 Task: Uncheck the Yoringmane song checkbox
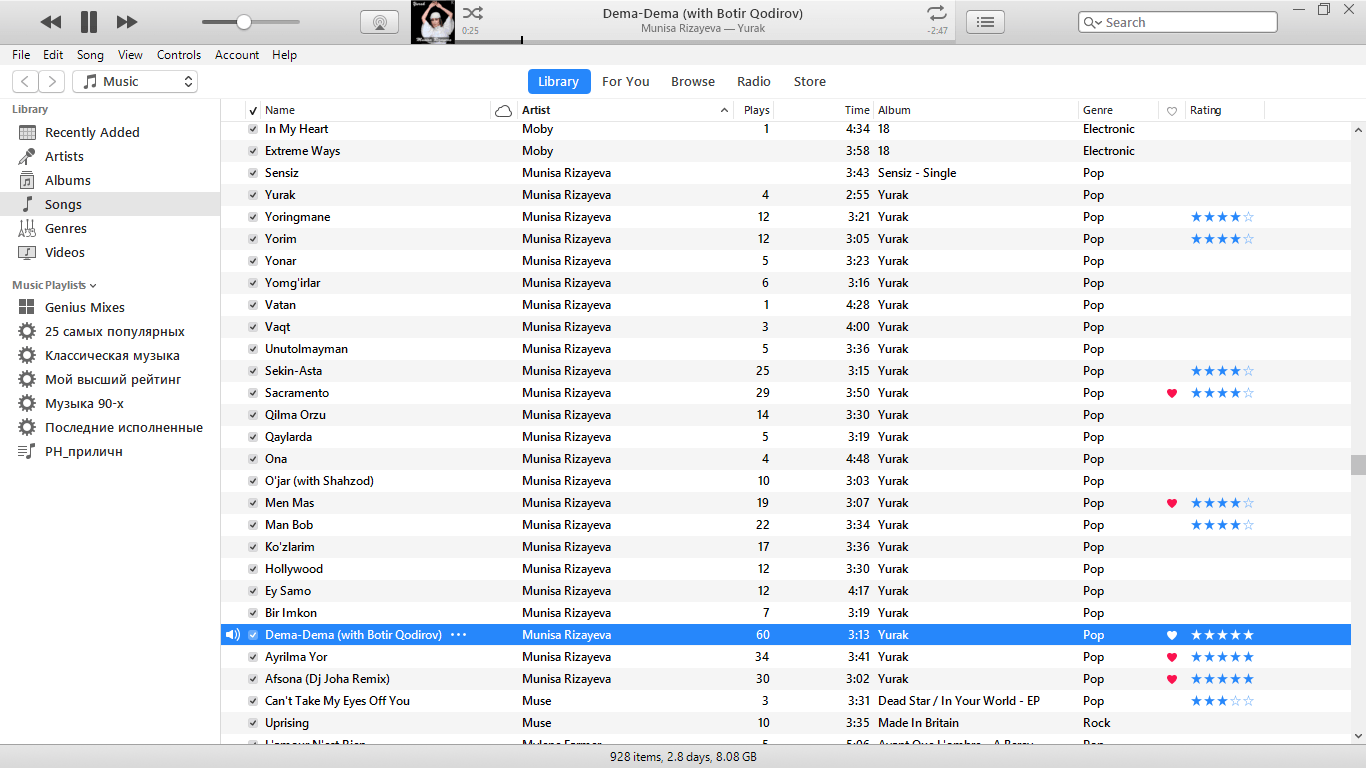(x=253, y=217)
